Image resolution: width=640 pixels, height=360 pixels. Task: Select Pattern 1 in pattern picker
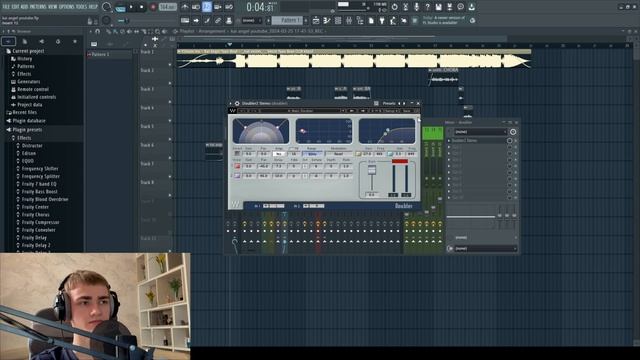click(x=110, y=54)
